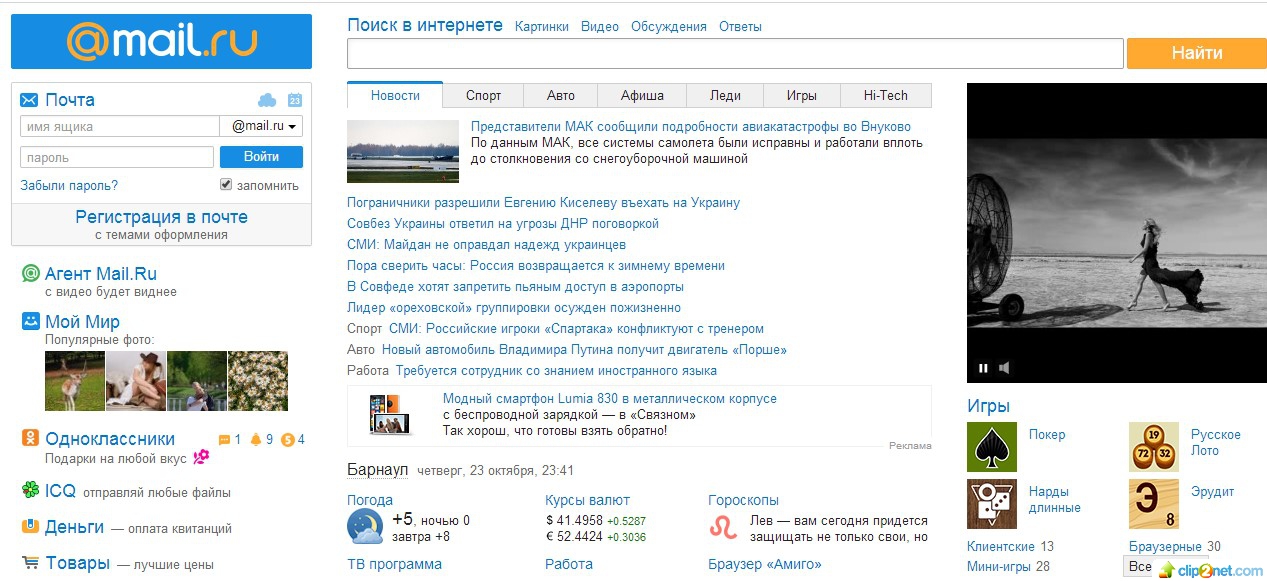The image size is (1267, 581).
Task: Switch to the Спорт news tab
Action: click(483, 96)
